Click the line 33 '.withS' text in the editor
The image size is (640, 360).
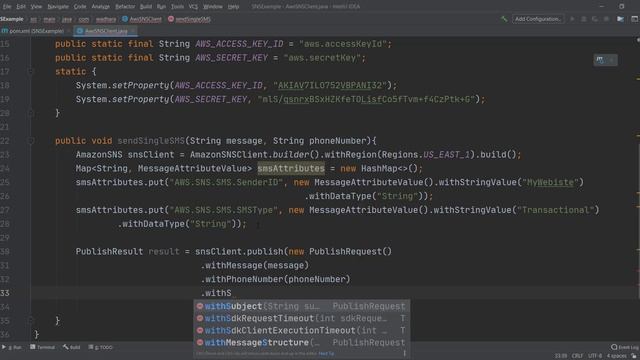click(x=216, y=293)
